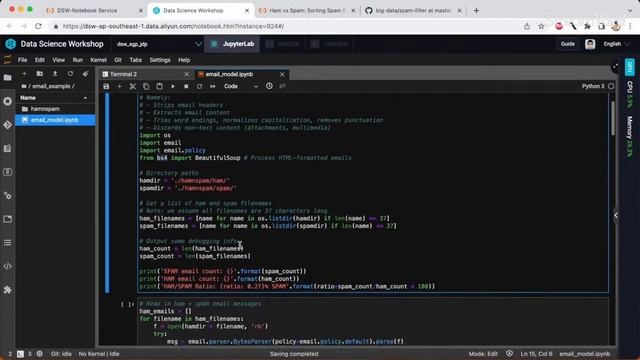Copy the selected cell
Viewport: 640px width, 360px height.
click(x=146, y=87)
